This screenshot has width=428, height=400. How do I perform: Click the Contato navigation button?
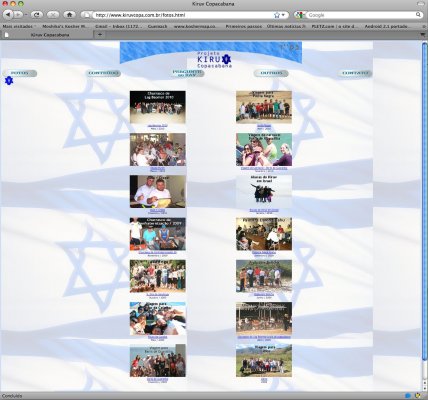355,73
